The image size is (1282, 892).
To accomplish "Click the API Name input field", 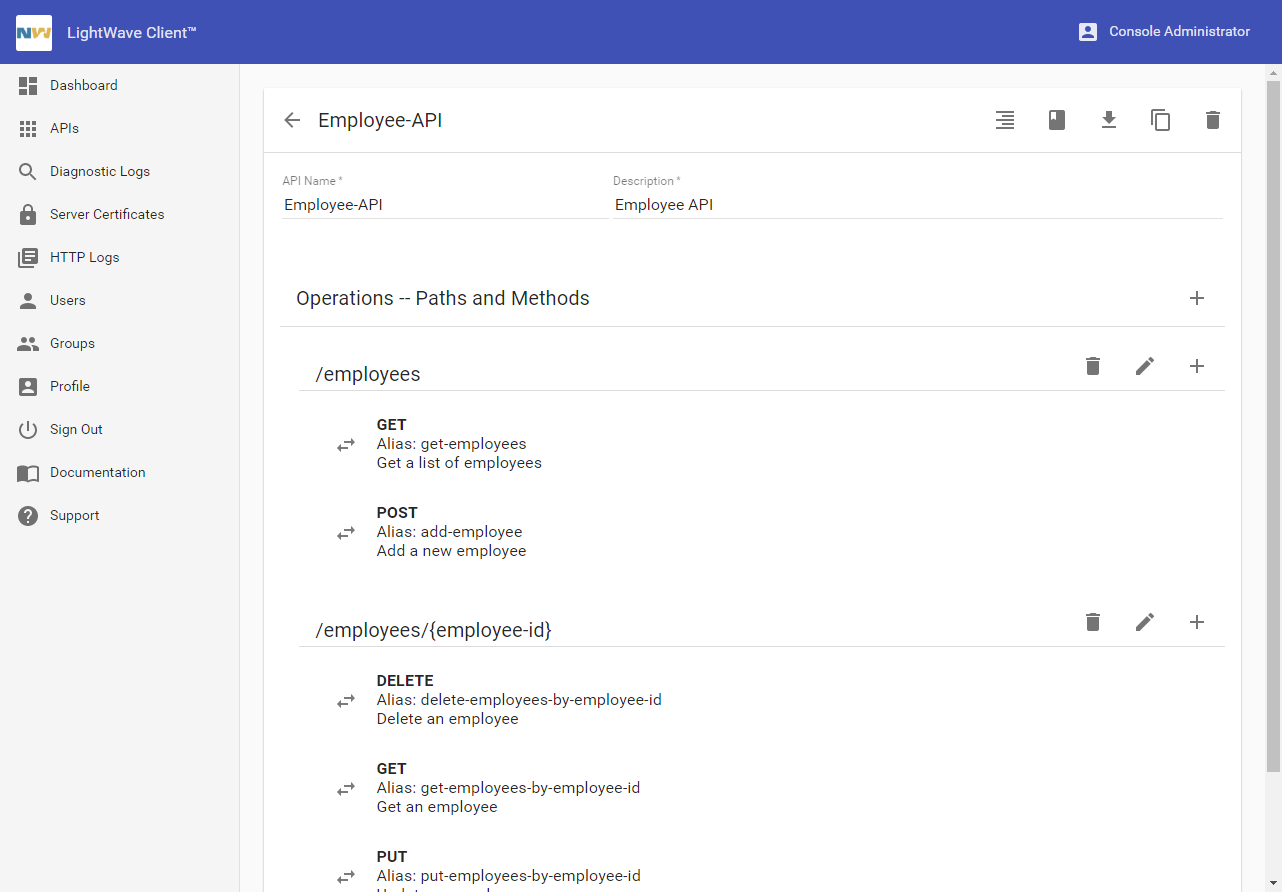I will coord(444,205).
